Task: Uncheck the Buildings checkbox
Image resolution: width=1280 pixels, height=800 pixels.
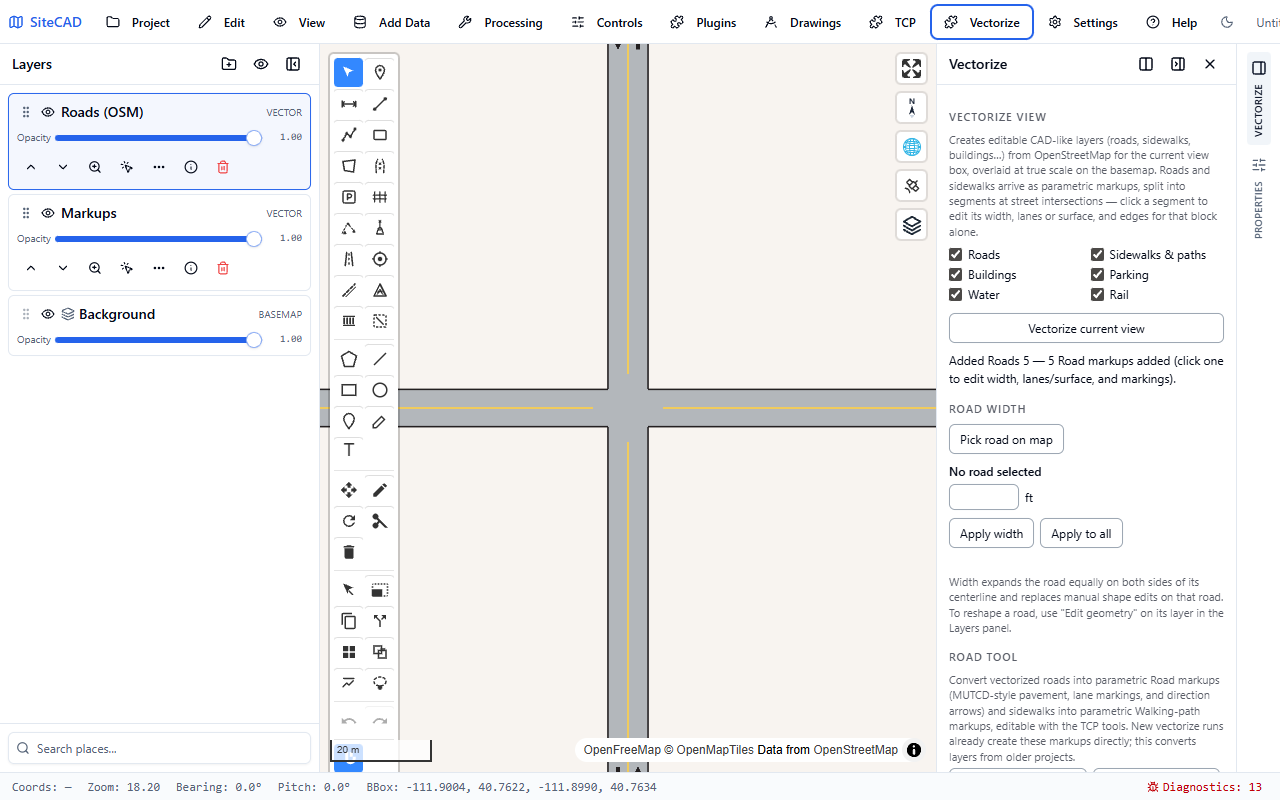Action: 955,275
